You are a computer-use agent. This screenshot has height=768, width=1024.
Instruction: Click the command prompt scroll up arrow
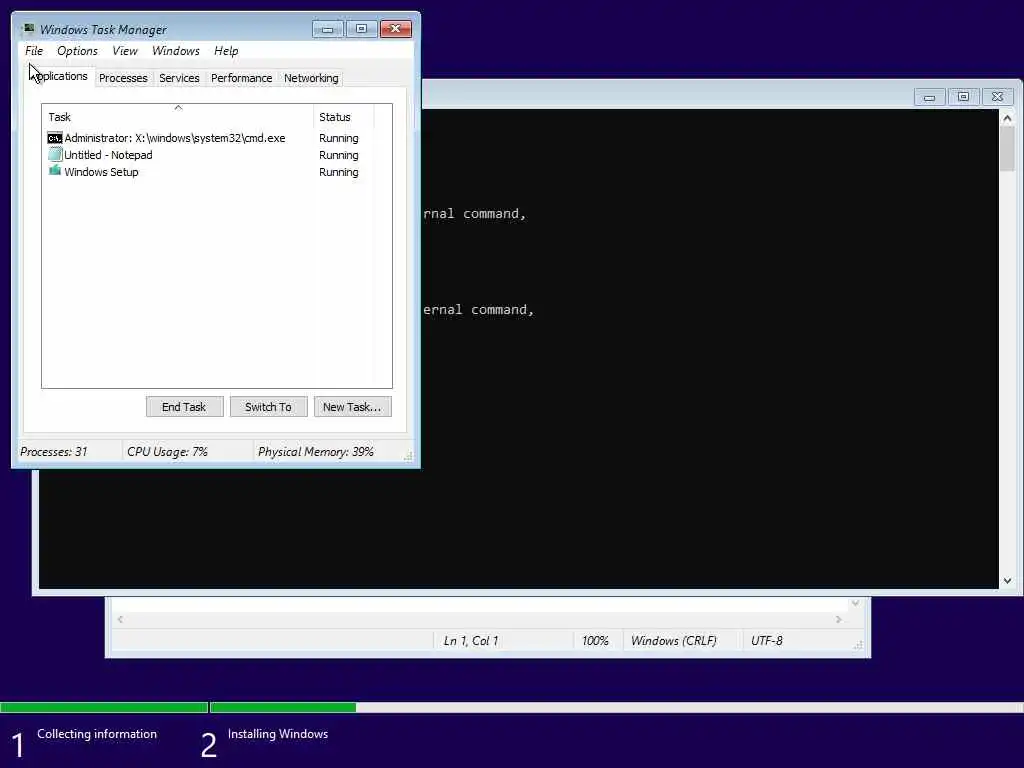[1007, 118]
